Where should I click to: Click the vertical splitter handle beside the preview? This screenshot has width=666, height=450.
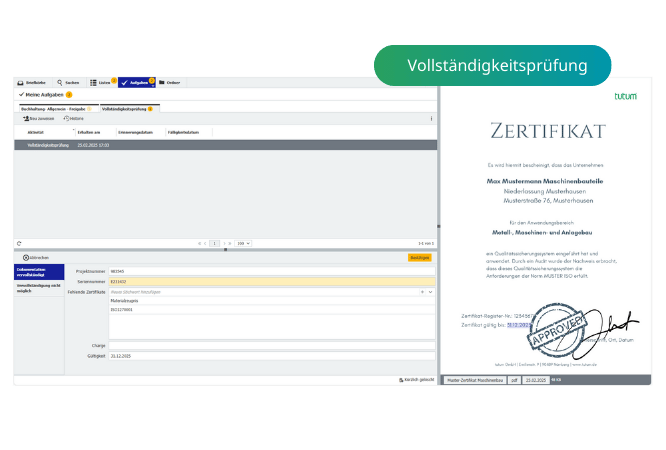pyautogui.click(x=439, y=226)
